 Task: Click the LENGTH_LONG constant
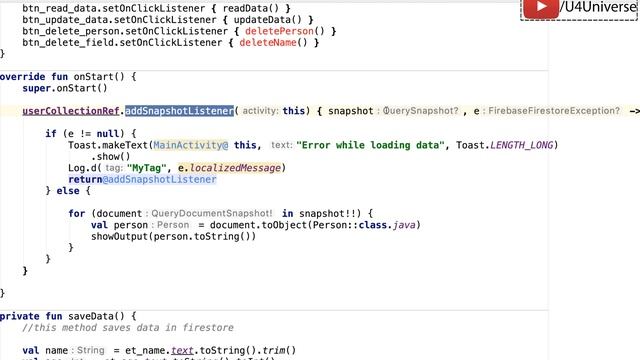click(521, 145)
